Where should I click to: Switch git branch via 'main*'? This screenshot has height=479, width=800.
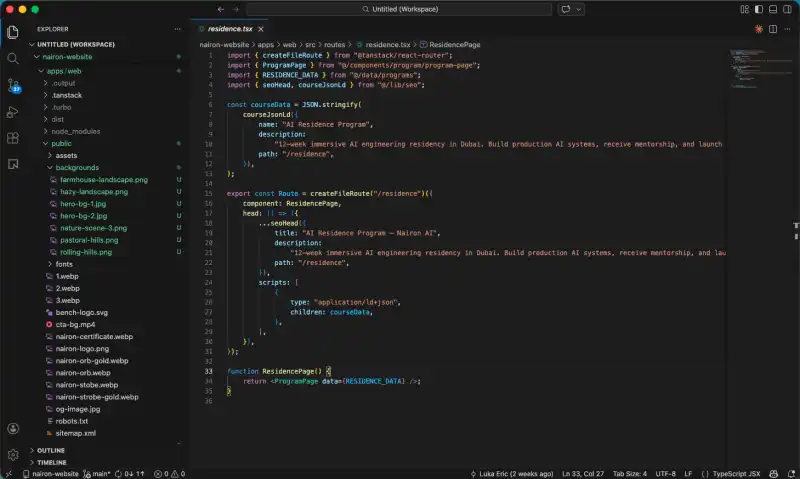click(x=97, y=474)
